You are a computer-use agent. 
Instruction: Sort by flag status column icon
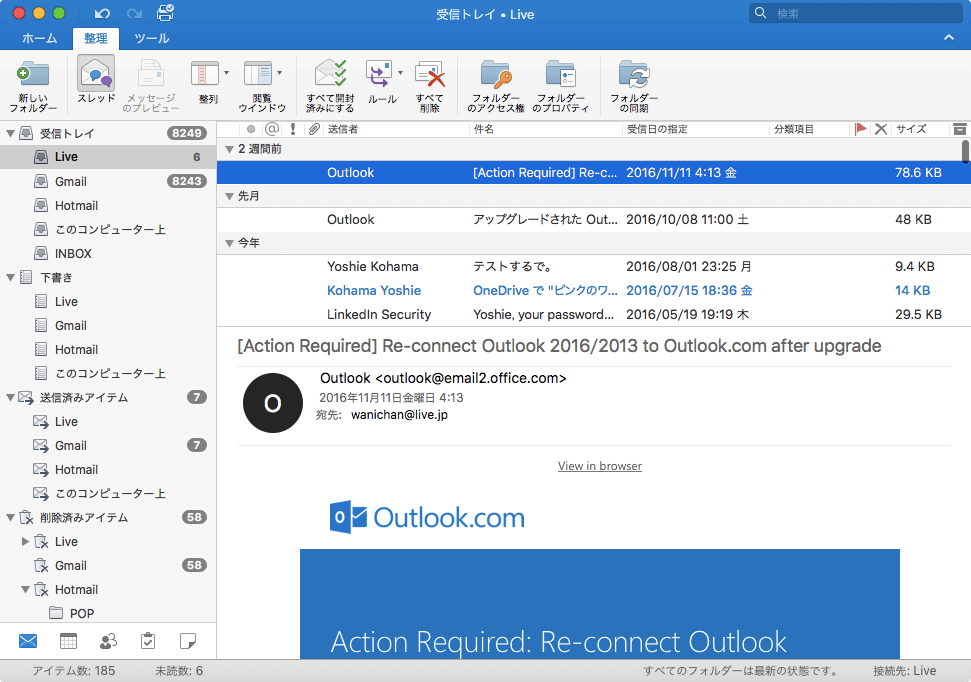click(x=860, y=129)
